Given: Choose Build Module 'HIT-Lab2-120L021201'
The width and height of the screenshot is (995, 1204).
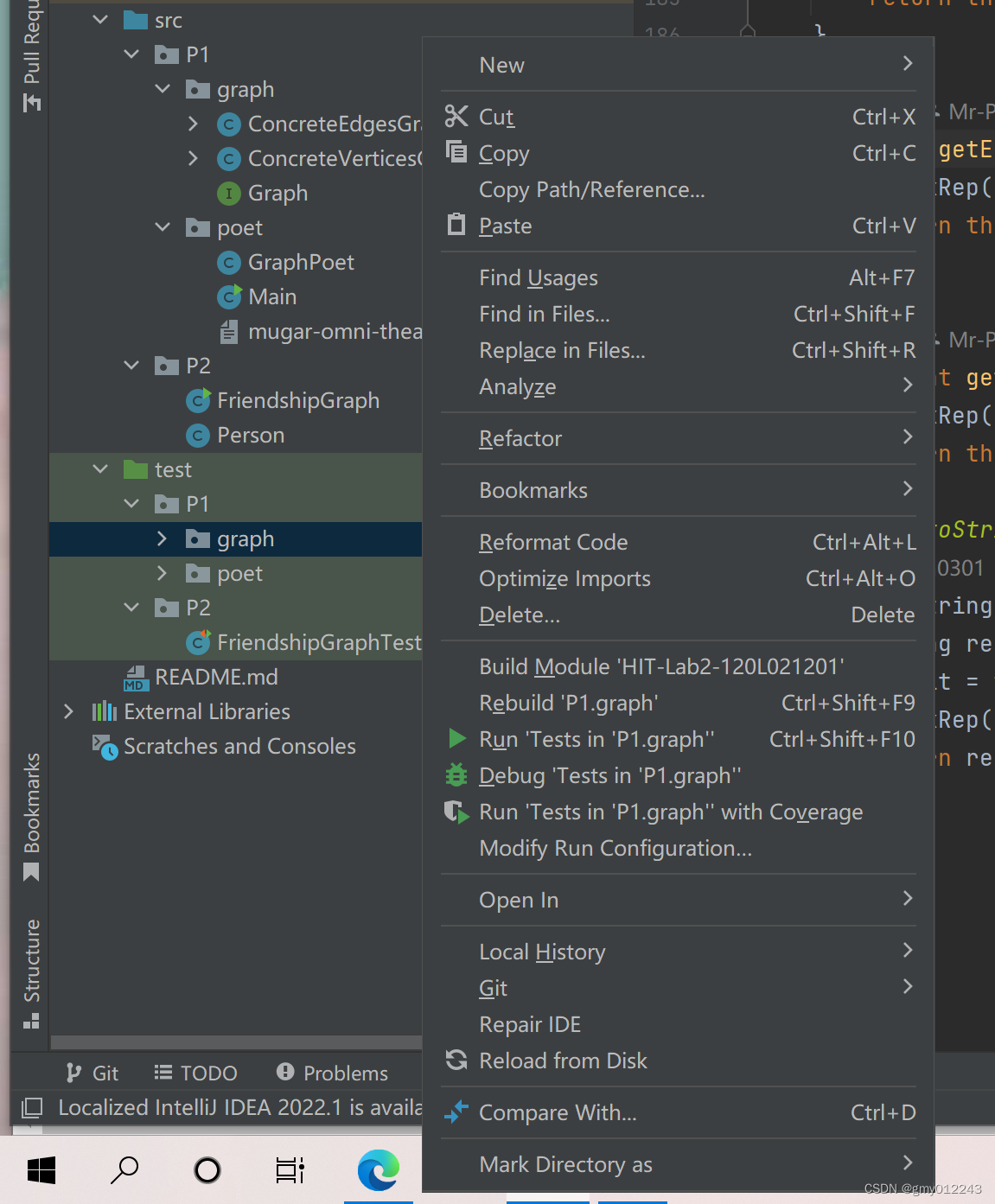Looking at the screenshot, I should (x=678, y=666).
